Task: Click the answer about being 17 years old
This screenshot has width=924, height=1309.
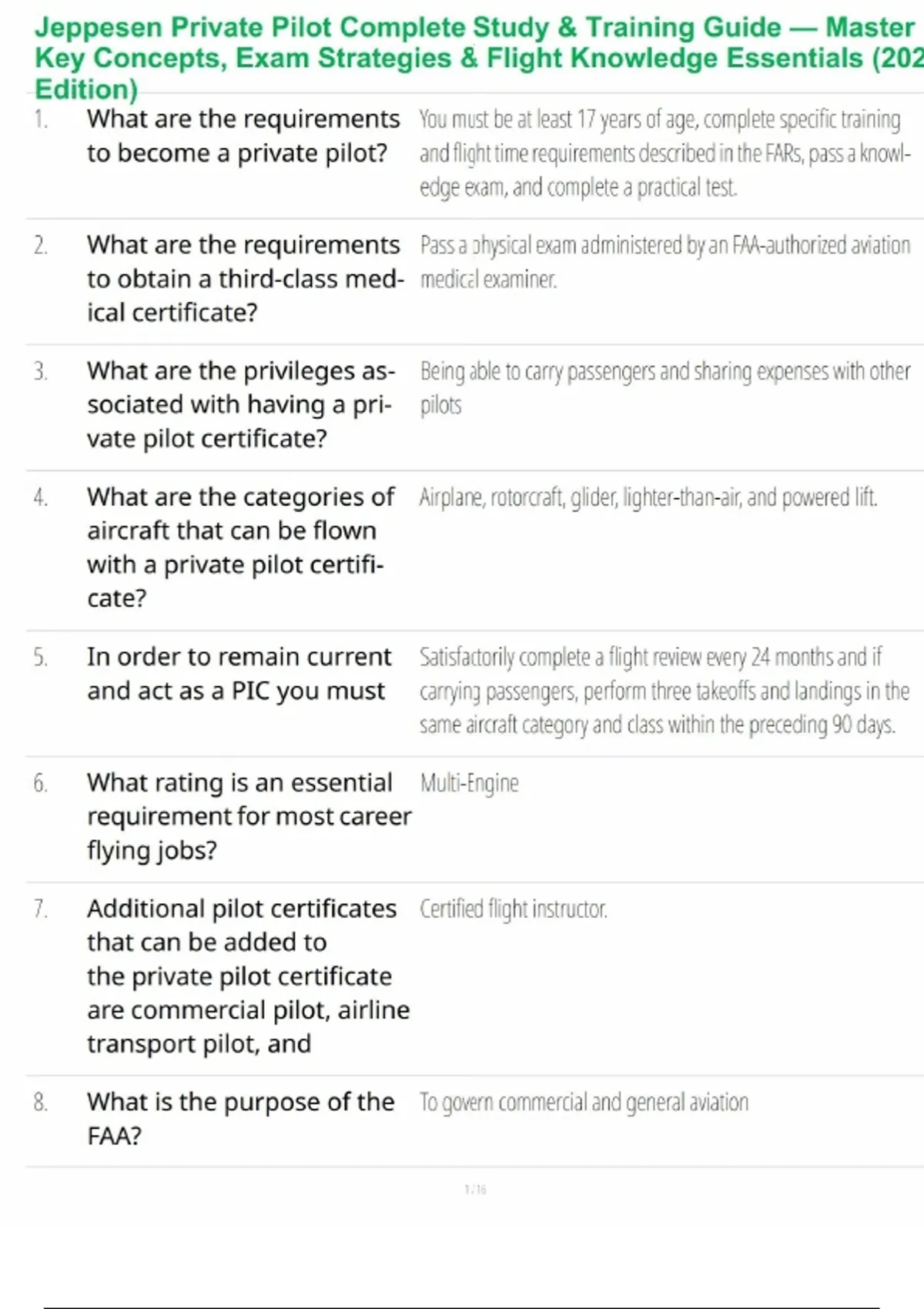Action: 665,153
